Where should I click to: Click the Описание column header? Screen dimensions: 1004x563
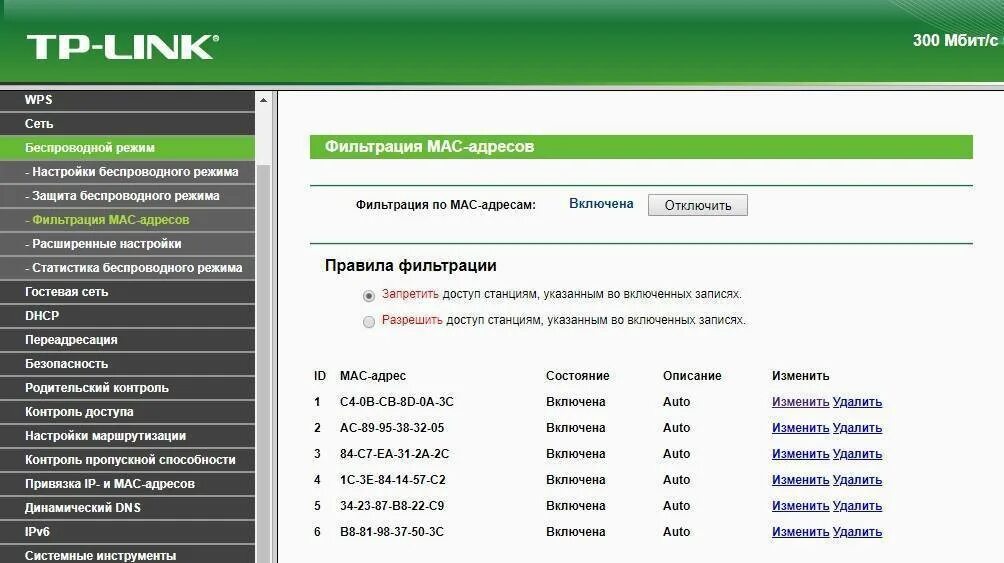[x=692, y=376]
